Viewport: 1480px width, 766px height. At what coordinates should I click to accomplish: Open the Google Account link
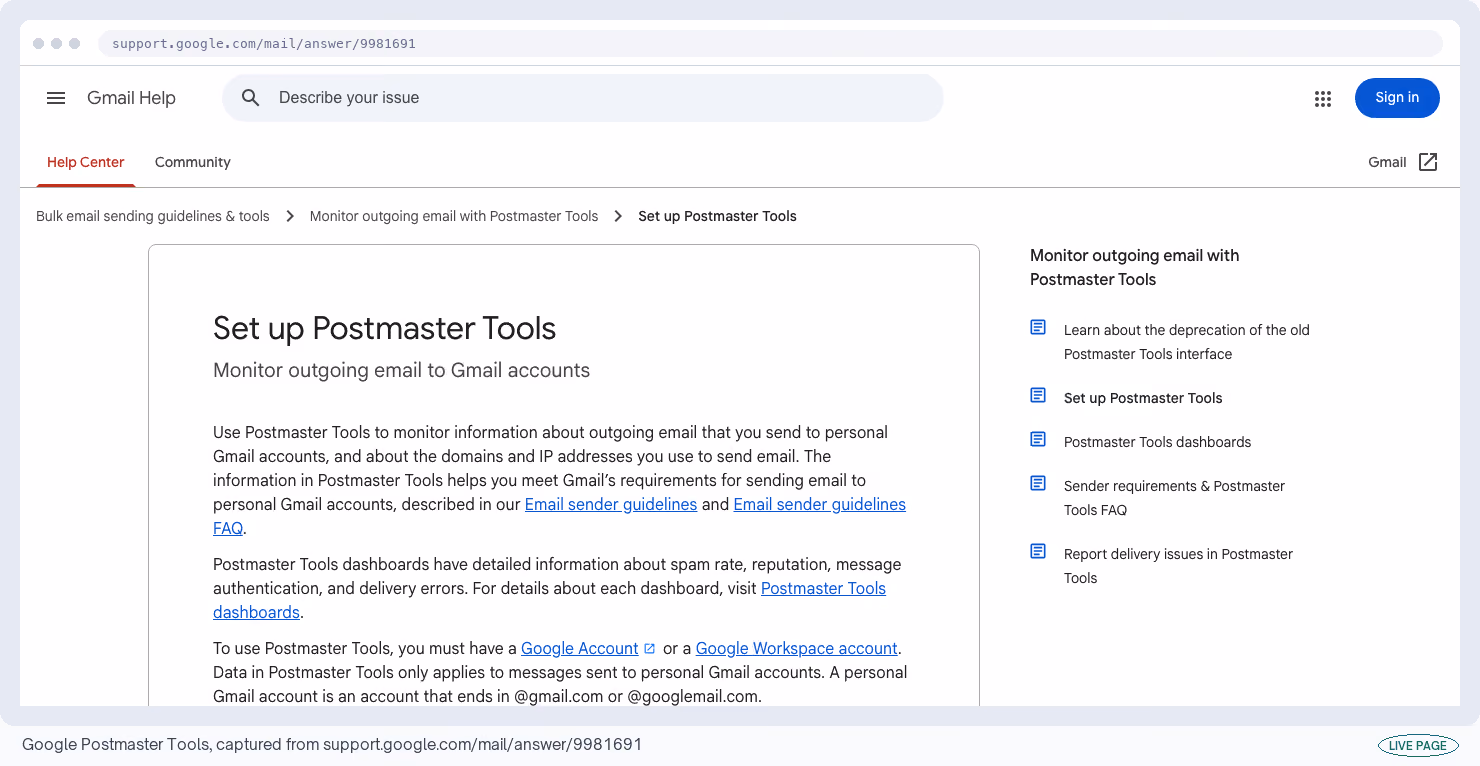point(580,648)
